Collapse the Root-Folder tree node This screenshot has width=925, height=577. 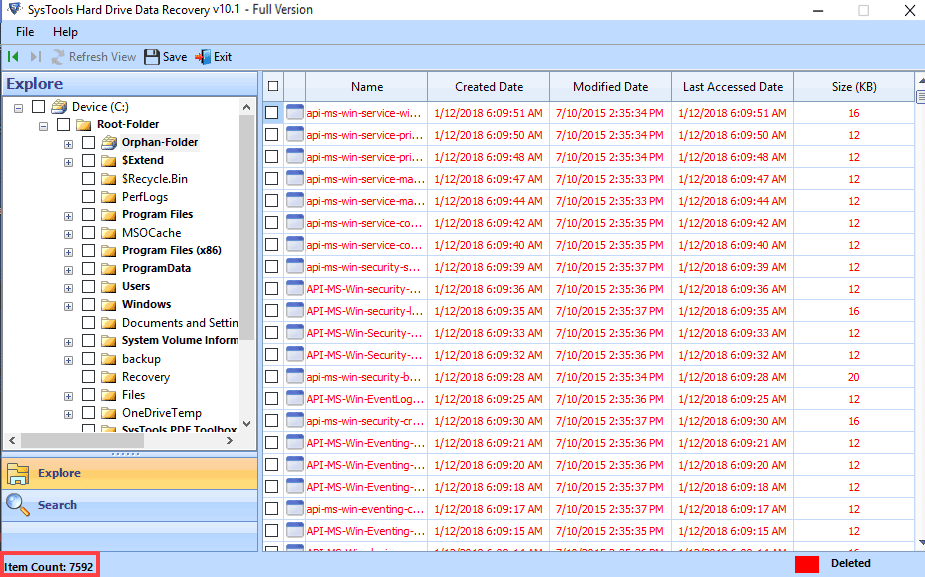(x=43, y=126)
